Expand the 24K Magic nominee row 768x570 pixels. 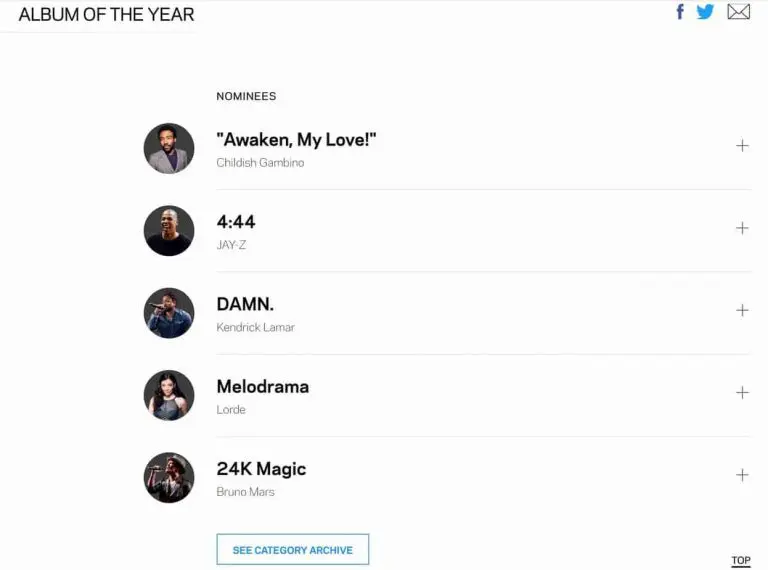[742, 475]
